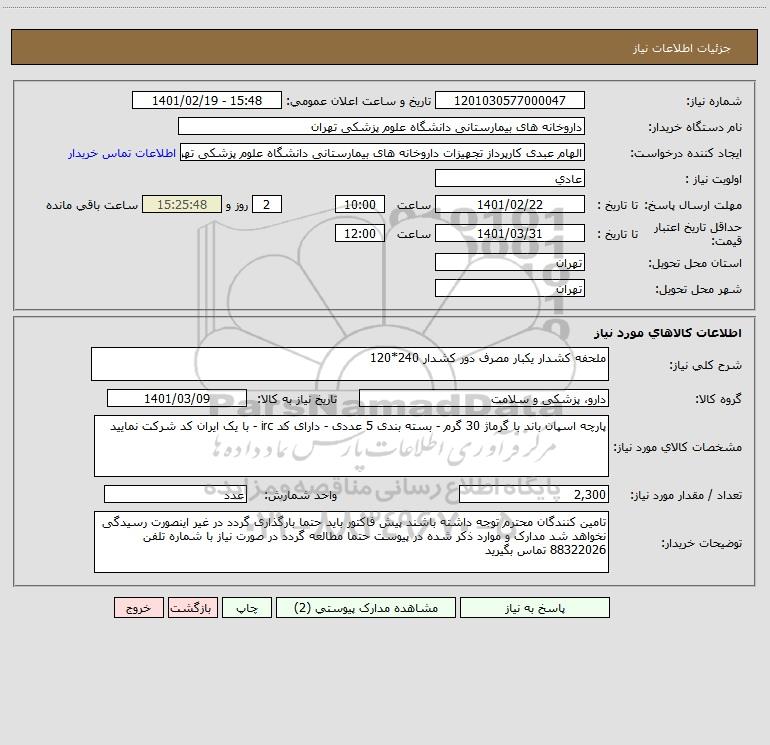
Task: Click the 'تعداد / مقدار مورد نیاز:' label
Action: 686,495
